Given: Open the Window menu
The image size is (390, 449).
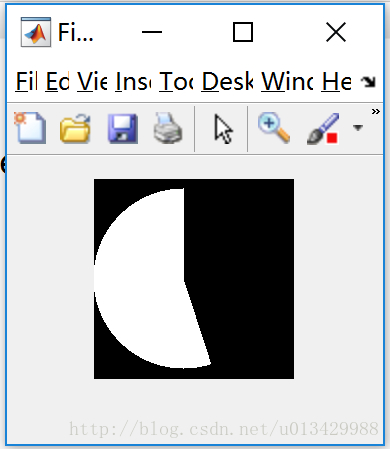Looking at the screenshot, I should (287, 82).
